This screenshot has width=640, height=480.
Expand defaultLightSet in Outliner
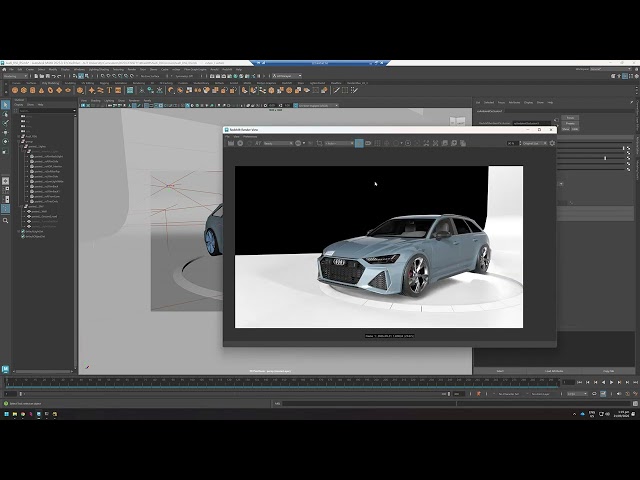tap(19, 231)
